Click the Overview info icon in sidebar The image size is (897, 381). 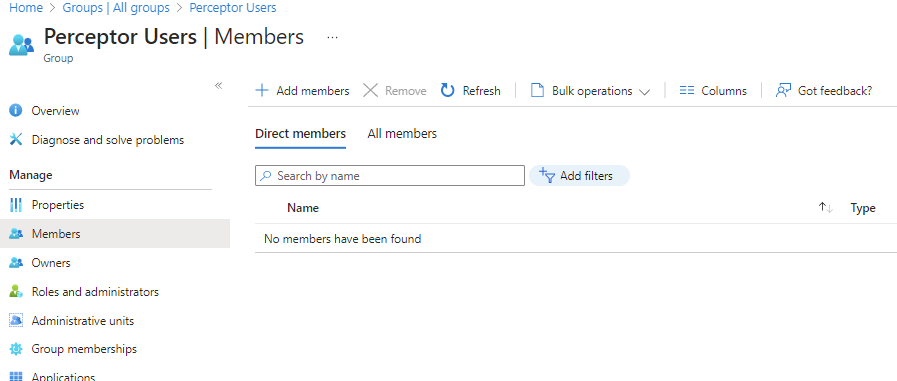16,110
